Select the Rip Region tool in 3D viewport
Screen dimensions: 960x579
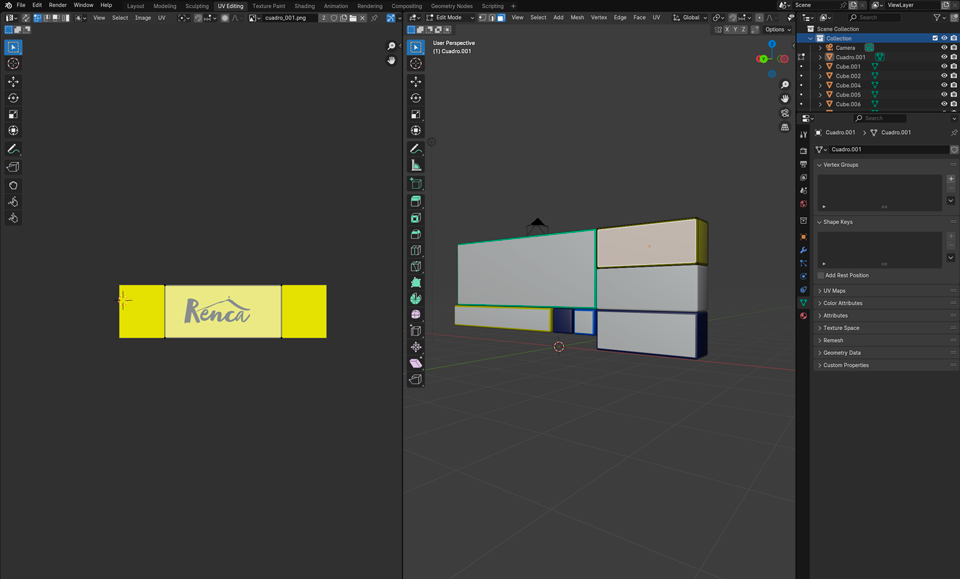click(x=416, y=379)
